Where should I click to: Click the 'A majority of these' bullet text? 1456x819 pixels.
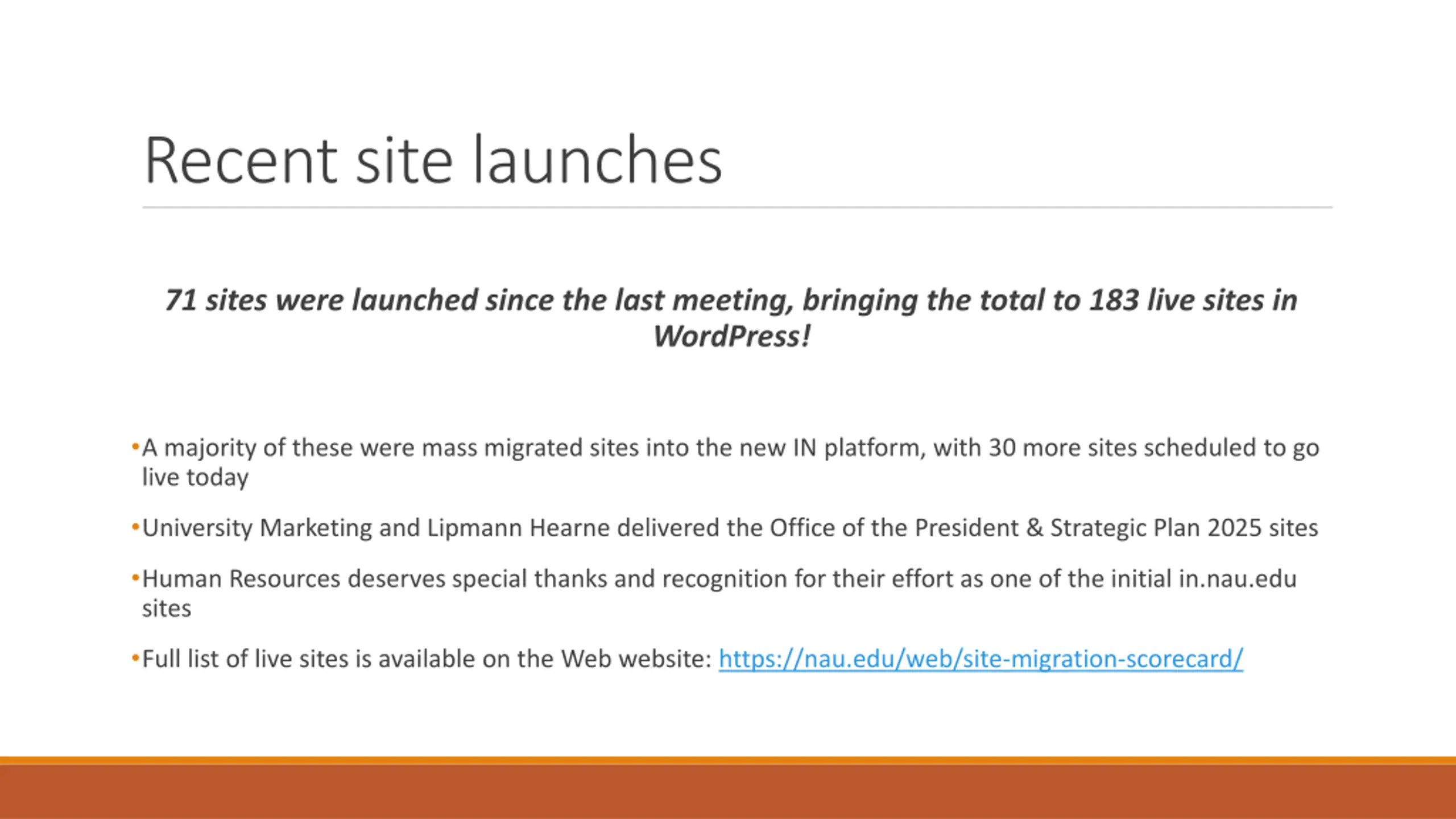(x=730, y=462)
